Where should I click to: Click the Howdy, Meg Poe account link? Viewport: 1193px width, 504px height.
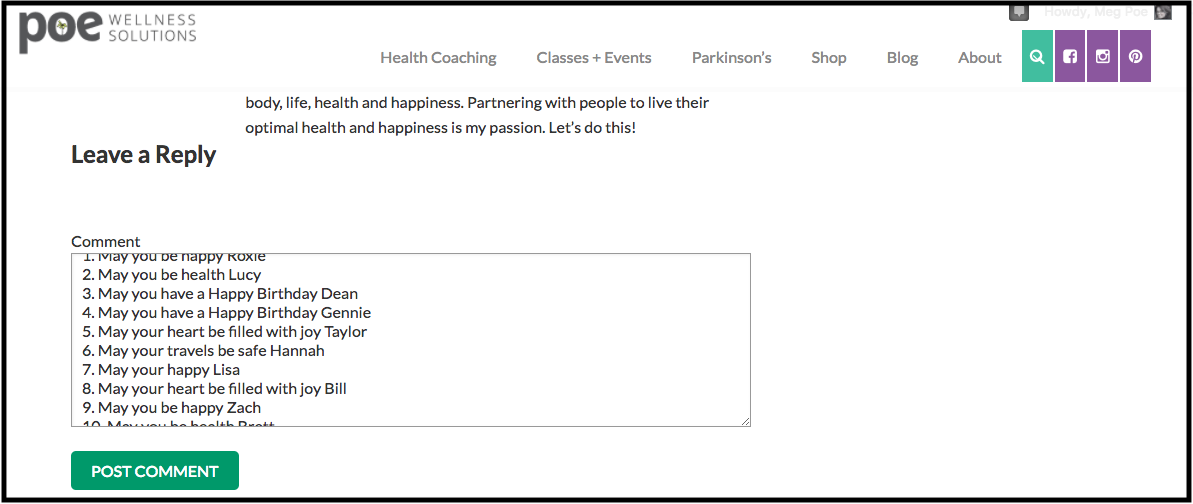point(1095,12)
